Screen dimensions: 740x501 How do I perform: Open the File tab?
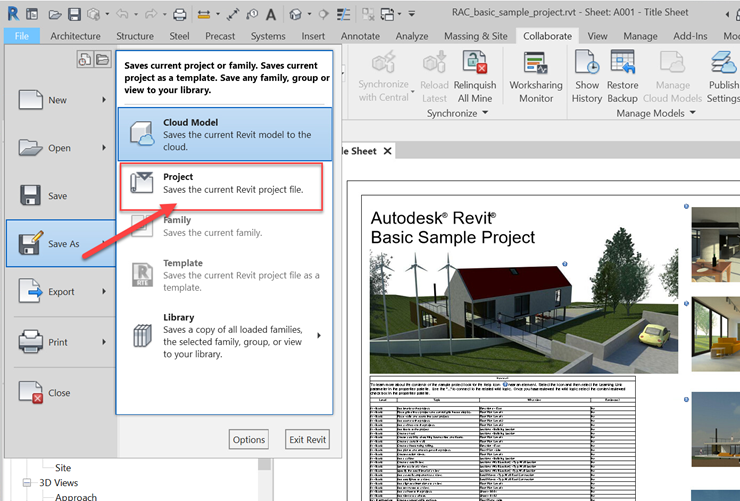click(x=22, y=36)
